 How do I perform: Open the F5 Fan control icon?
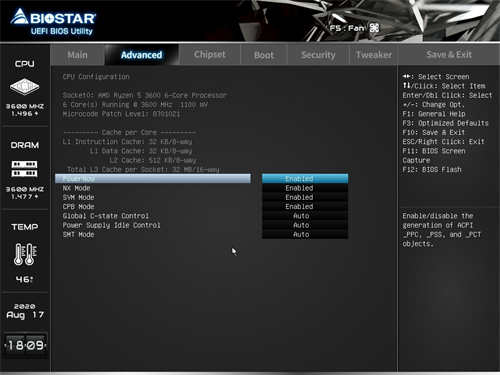374,28
